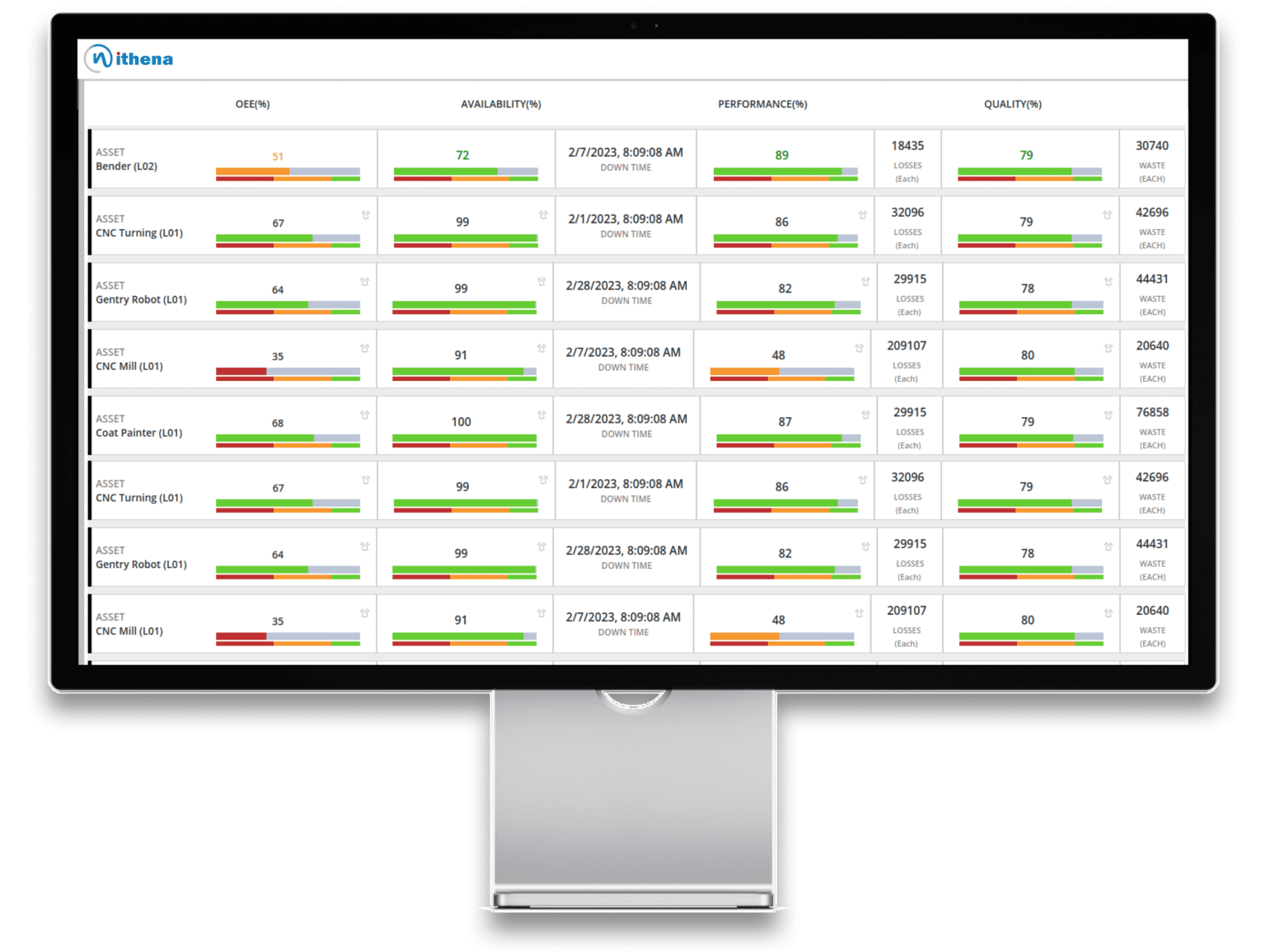1266x952 pixels.
Task: Open the Bender (L02) asset
Action: click(126, 166)
